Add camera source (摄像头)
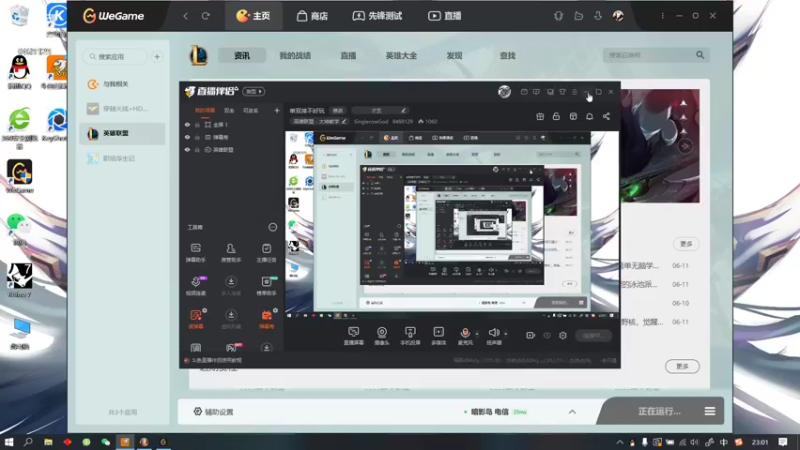This screenshot has height=450, width=800. click(382, 336)
